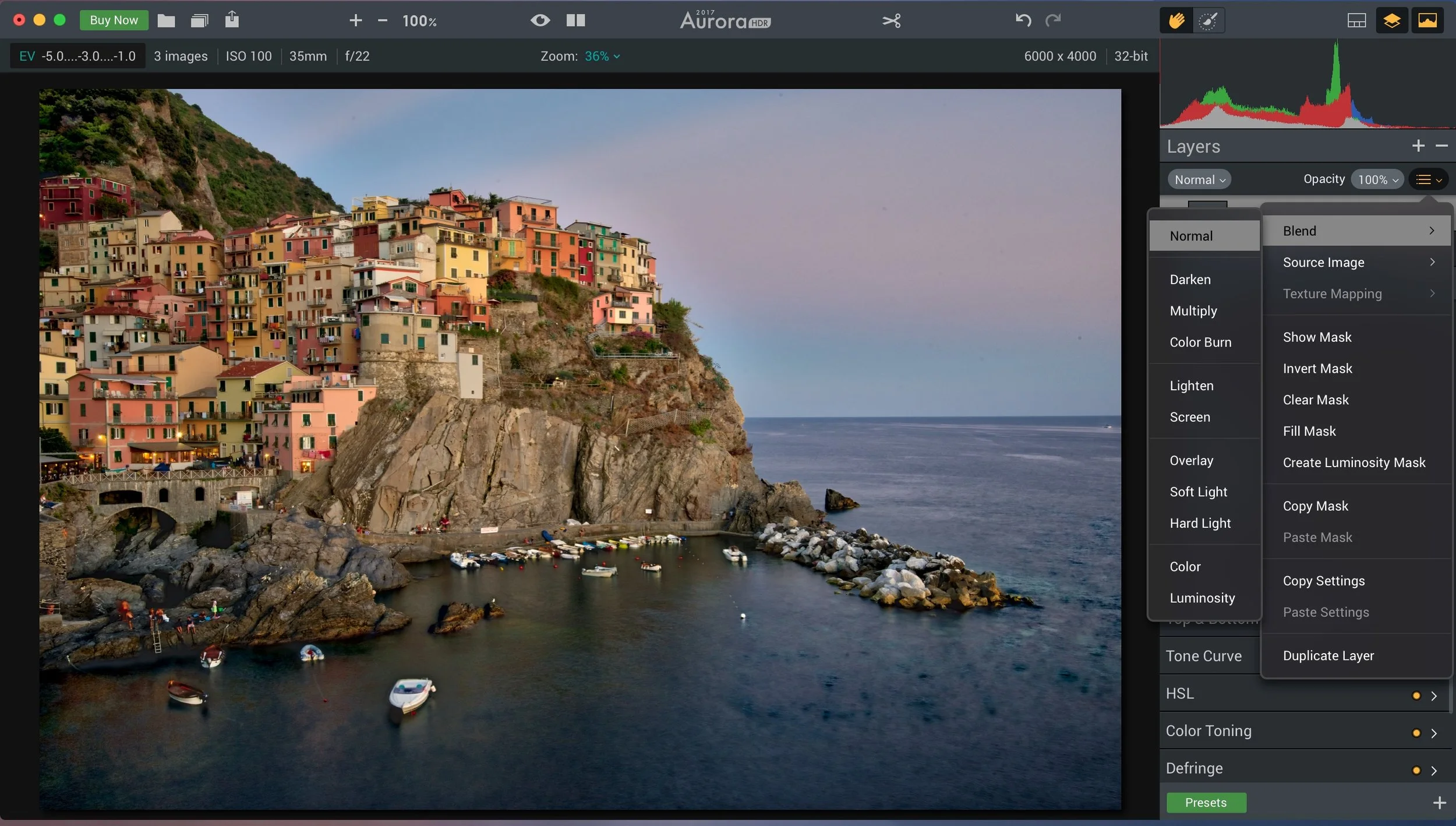Click the export share icon
Image resolution: width=1456 pixels, height=826 pixels.
click(x=232, y=20)
